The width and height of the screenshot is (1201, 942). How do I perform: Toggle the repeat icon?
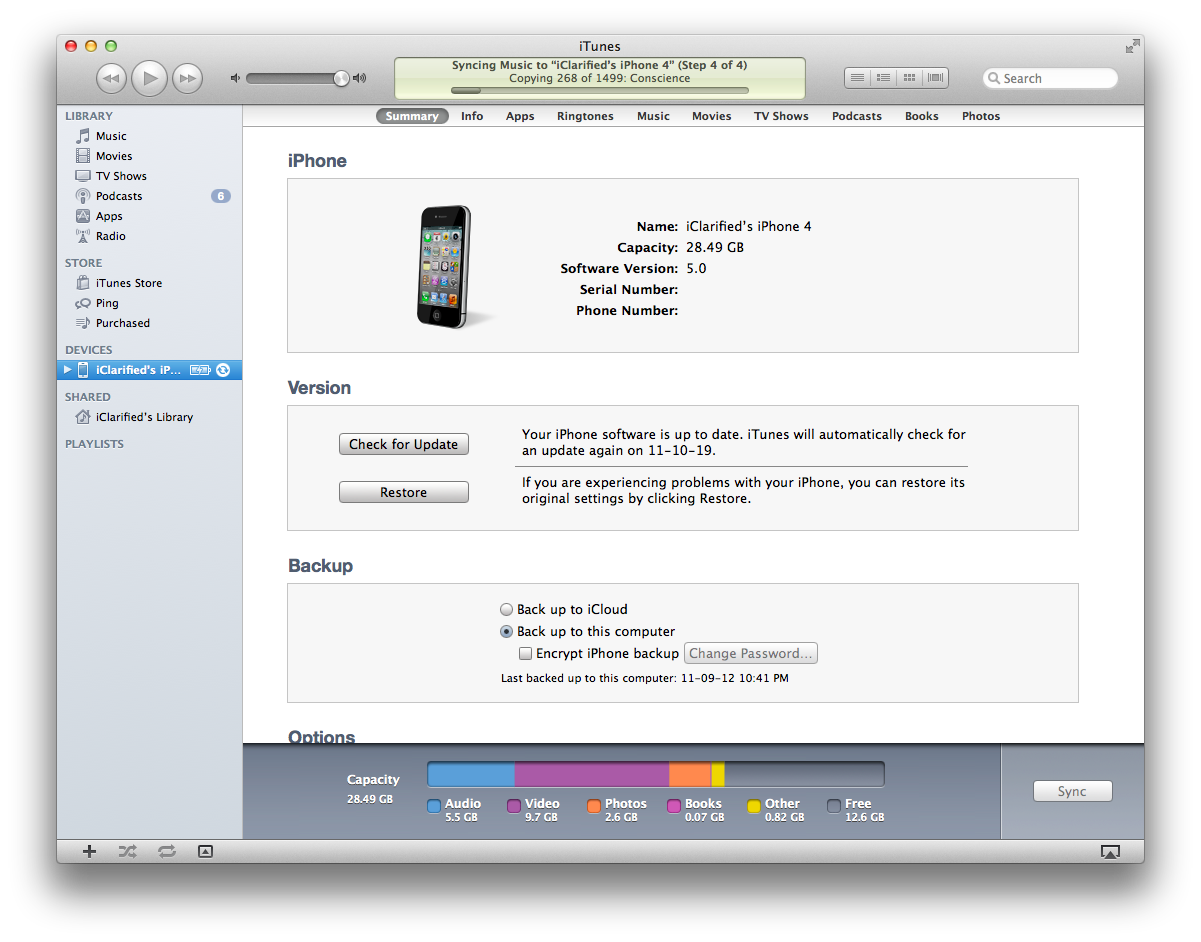(x=166, y=851)
